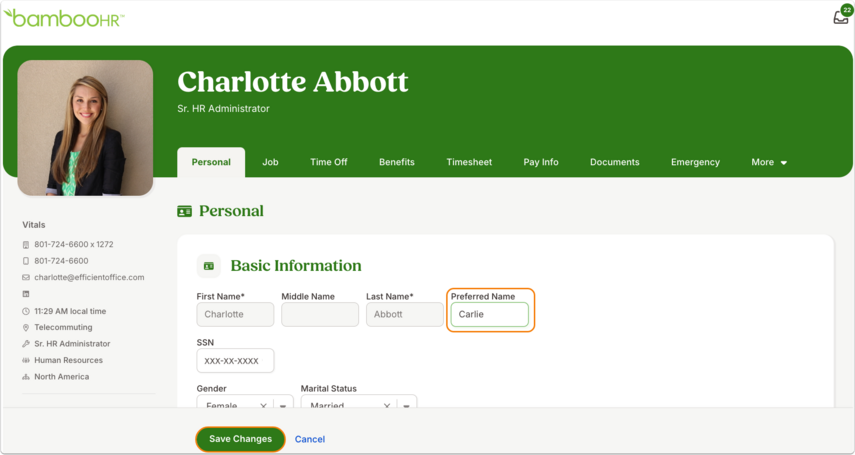Click Charlotte Abbott's profile photo

[x=86, y=128]
